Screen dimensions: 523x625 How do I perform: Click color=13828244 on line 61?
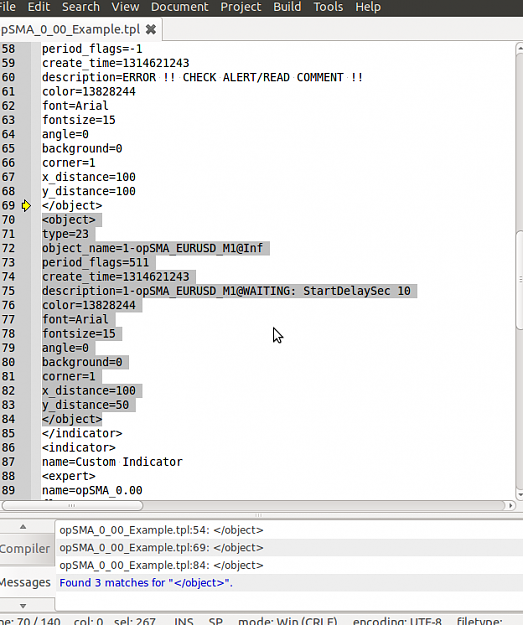coord(89,92)
